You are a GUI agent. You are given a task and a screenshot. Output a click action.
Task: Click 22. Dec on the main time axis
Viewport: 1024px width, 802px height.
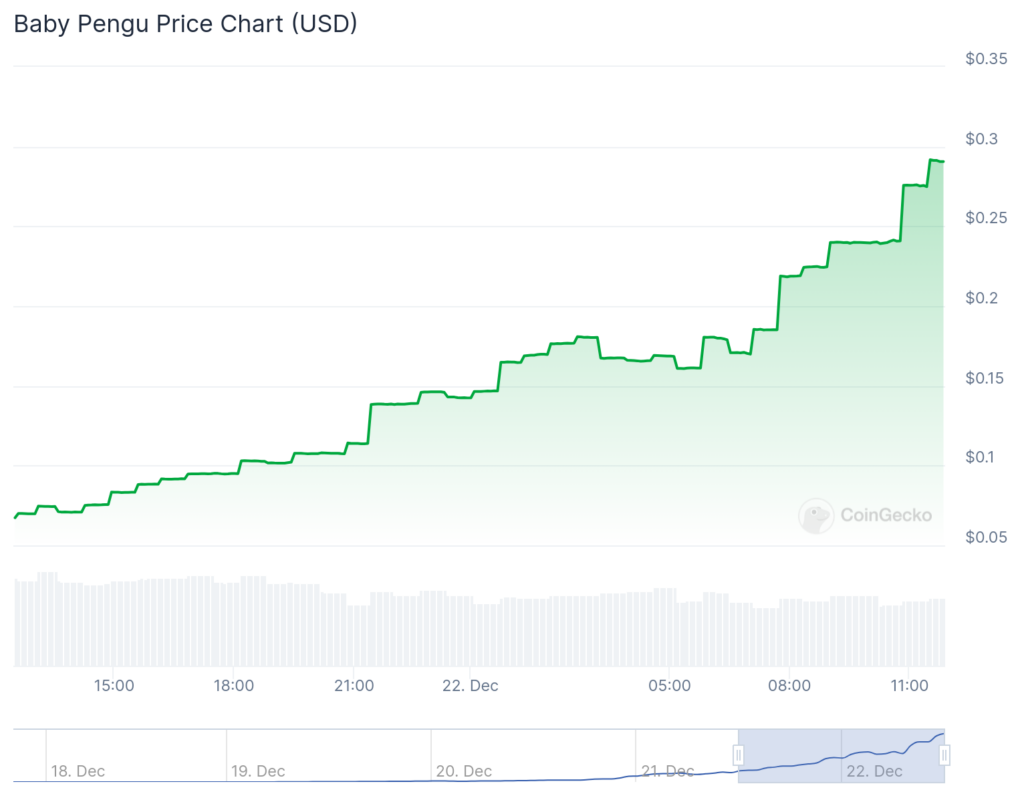tap(470, 686)
